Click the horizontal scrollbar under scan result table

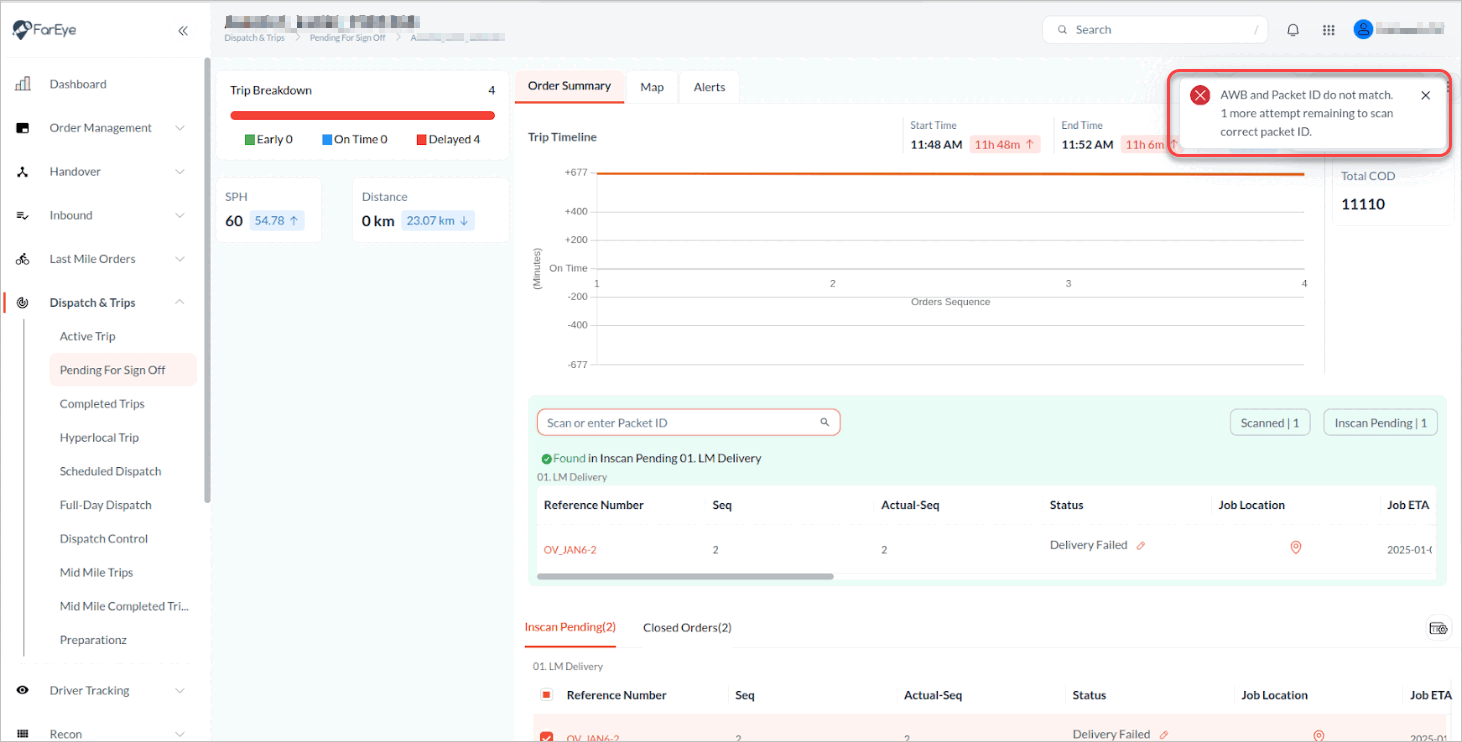pos(685,577)
